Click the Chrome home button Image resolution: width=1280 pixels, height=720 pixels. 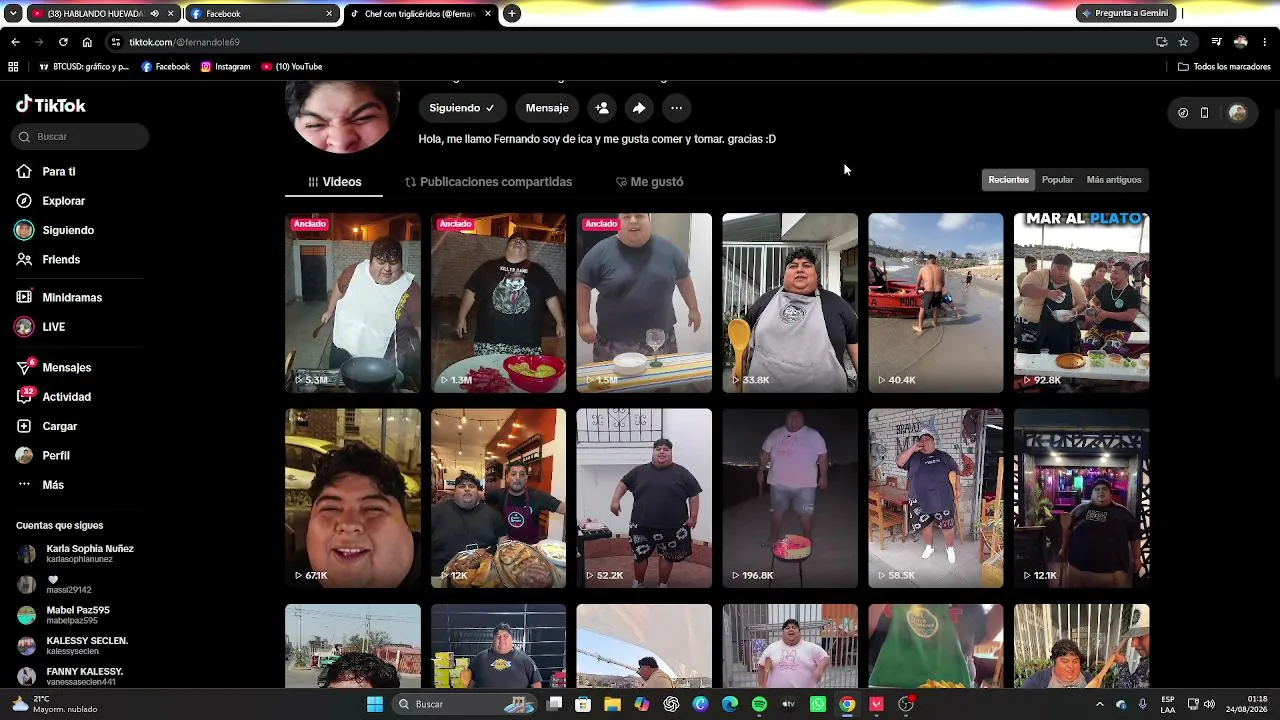87,42
